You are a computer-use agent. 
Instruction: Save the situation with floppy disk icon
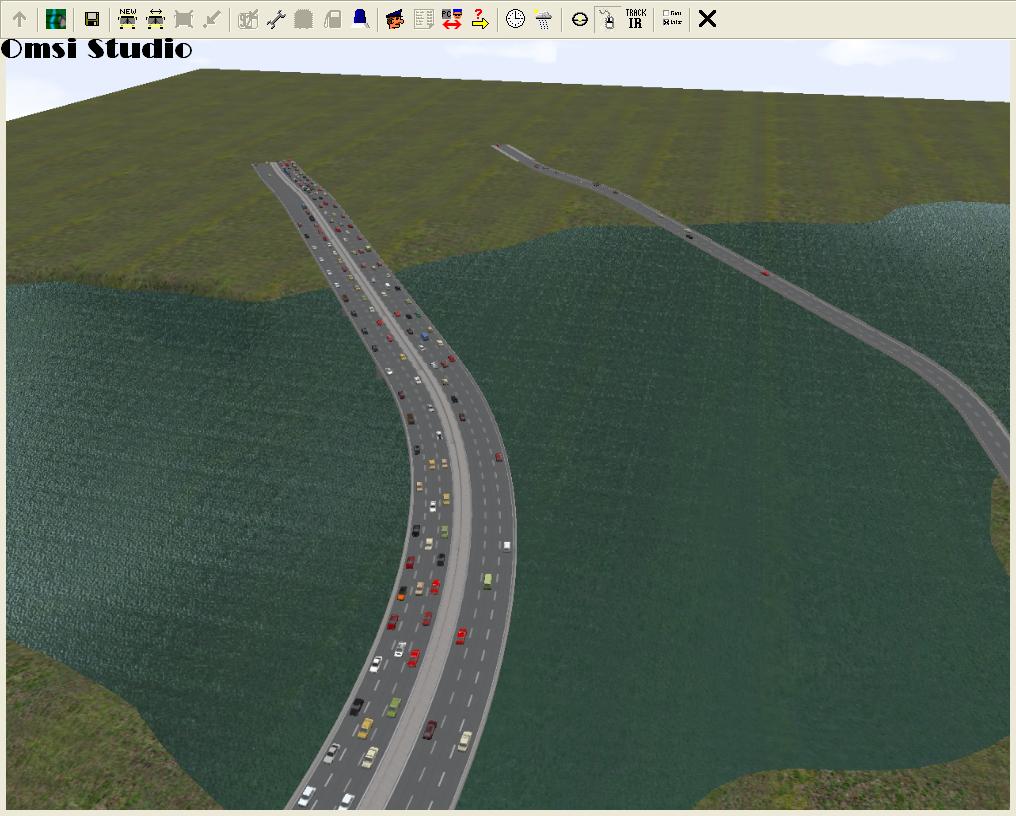tap(92, 19)
